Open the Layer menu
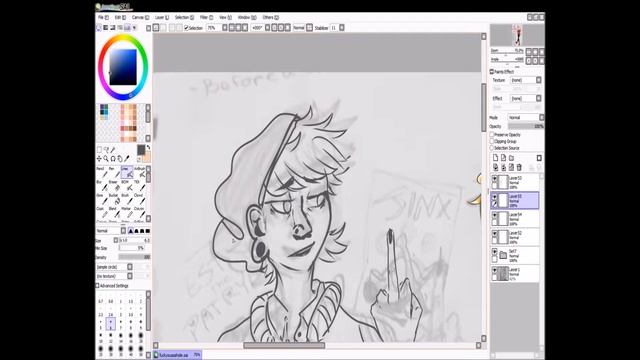640x360 pixels. (x=162, y=18)
